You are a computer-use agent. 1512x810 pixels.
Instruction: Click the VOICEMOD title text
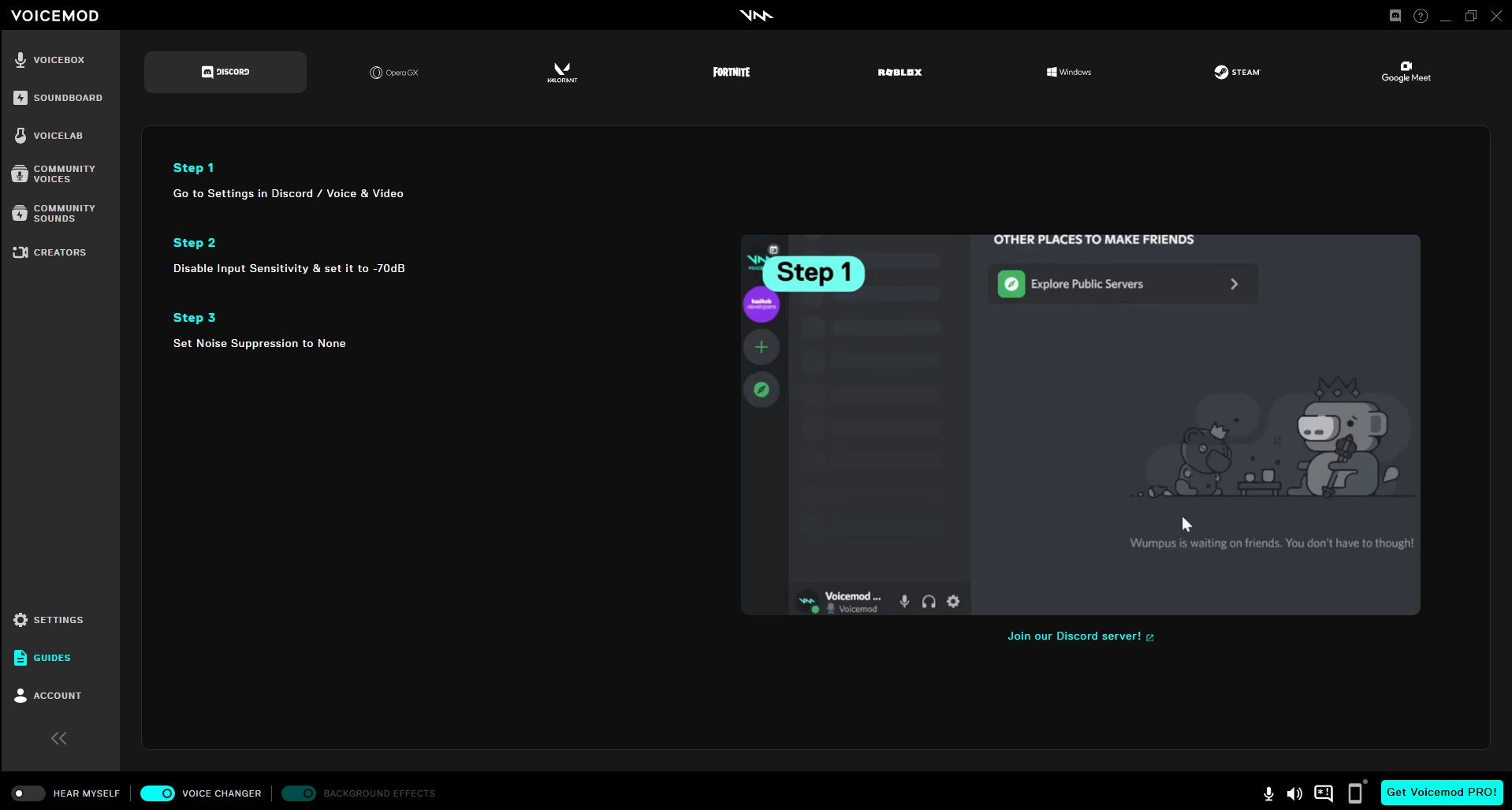55,16
